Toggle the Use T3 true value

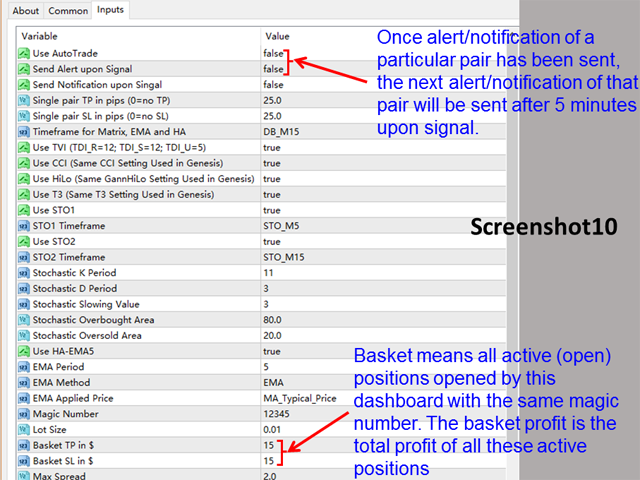tap(271, 195)
